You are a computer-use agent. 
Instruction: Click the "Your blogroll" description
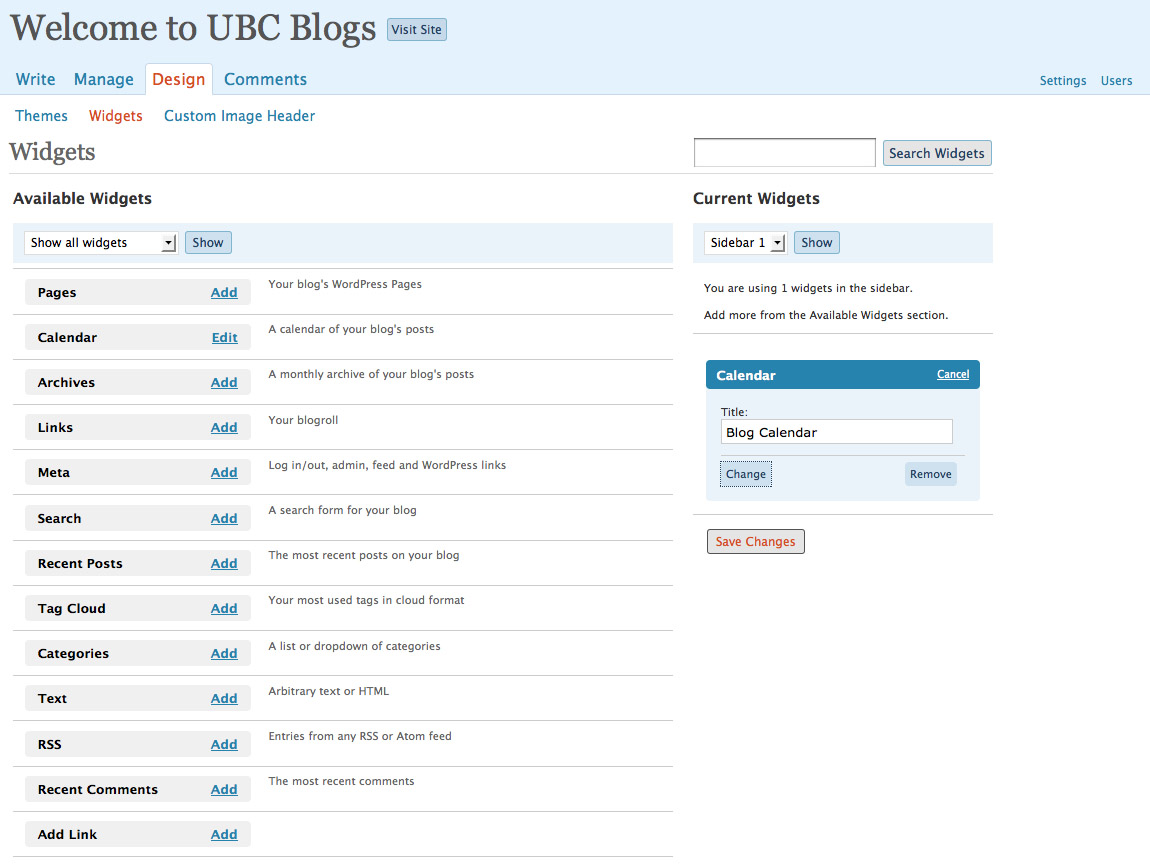303,420
